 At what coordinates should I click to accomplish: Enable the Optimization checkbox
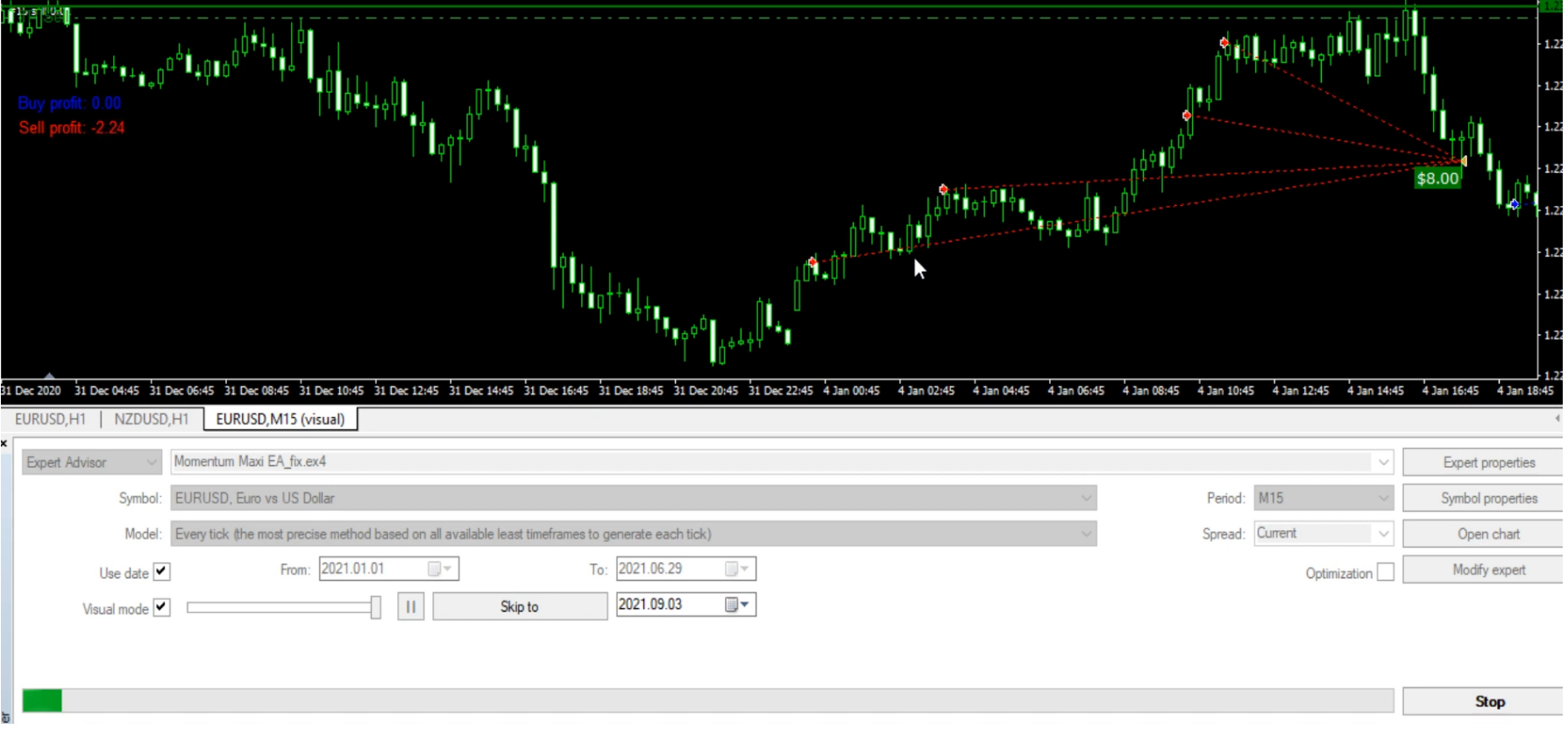[x=1385, y=573]
